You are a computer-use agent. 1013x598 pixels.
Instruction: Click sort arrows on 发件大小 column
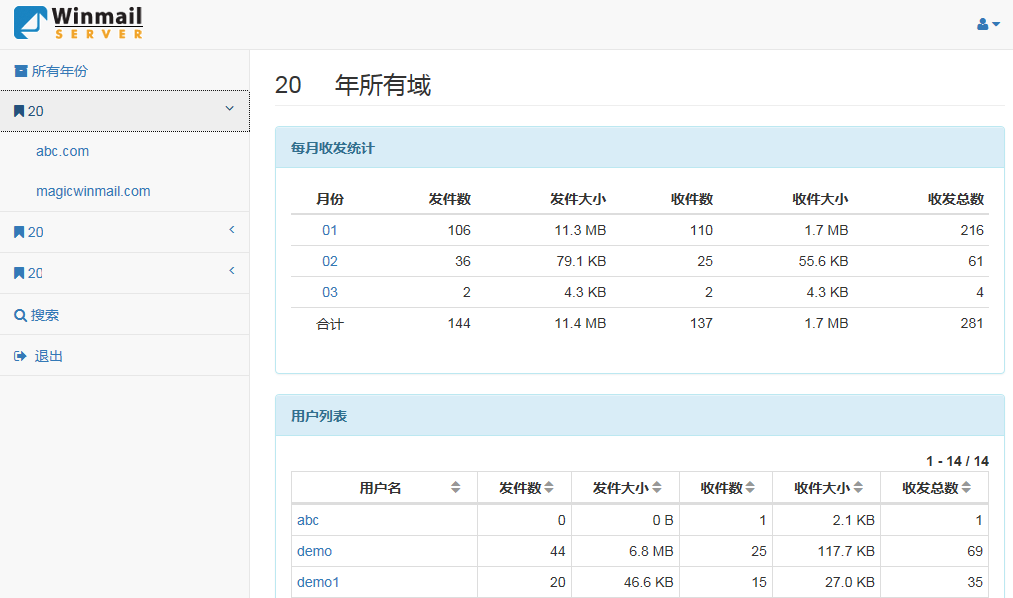[x=658, y=488]
